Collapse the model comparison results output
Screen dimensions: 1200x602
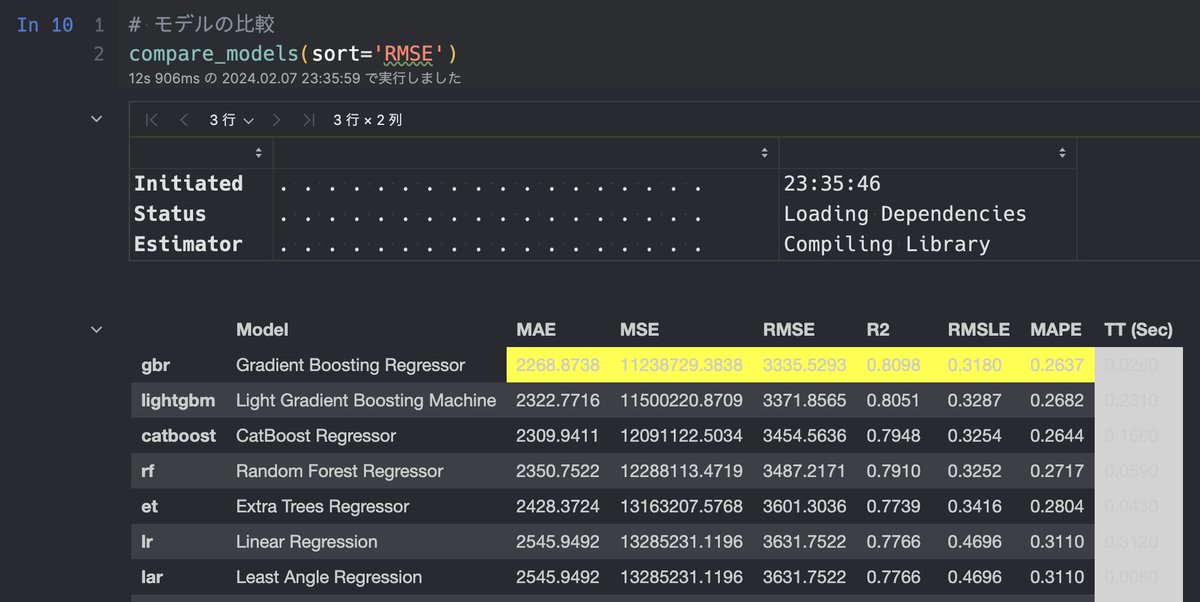coord(97,329)
